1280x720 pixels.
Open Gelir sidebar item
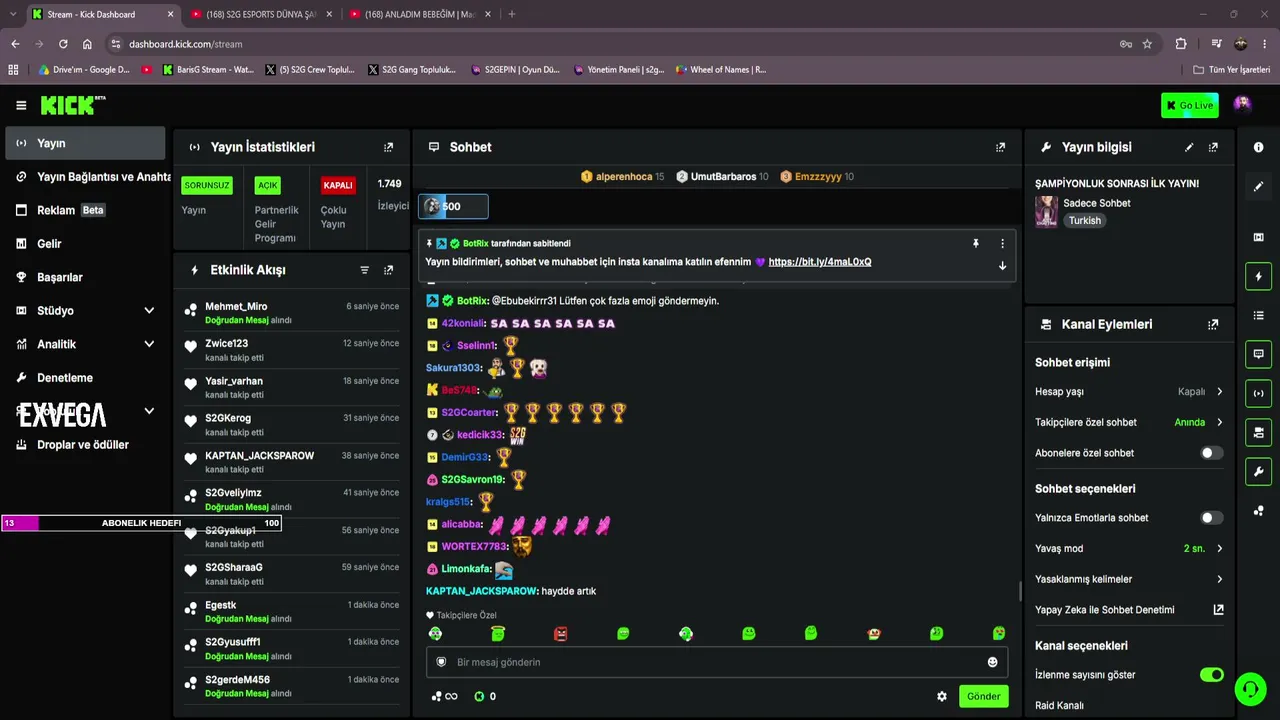click(85, 244)
